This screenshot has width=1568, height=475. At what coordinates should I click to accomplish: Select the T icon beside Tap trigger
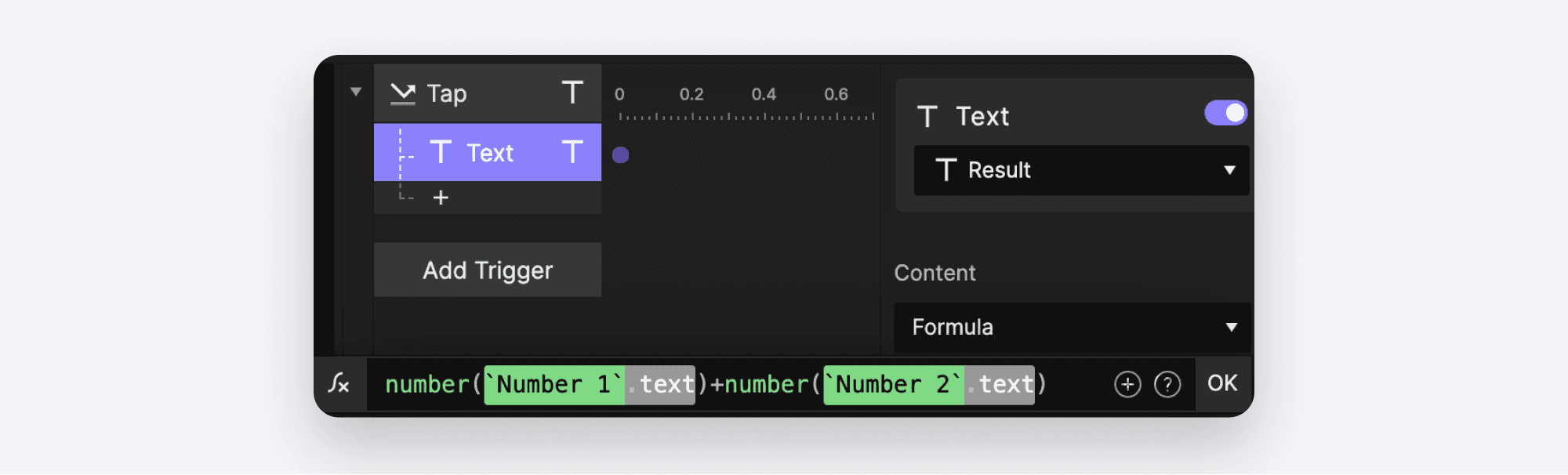click(573, 93)
